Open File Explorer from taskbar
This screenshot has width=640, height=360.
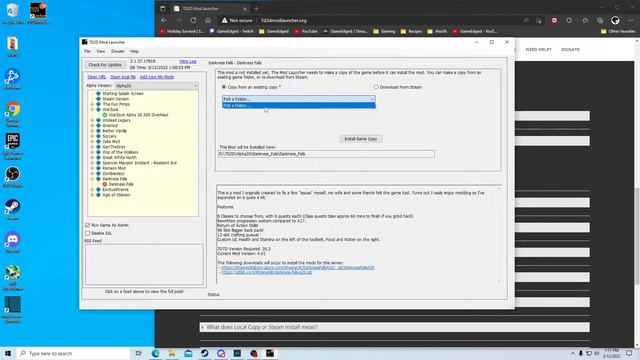pos(172,353)
